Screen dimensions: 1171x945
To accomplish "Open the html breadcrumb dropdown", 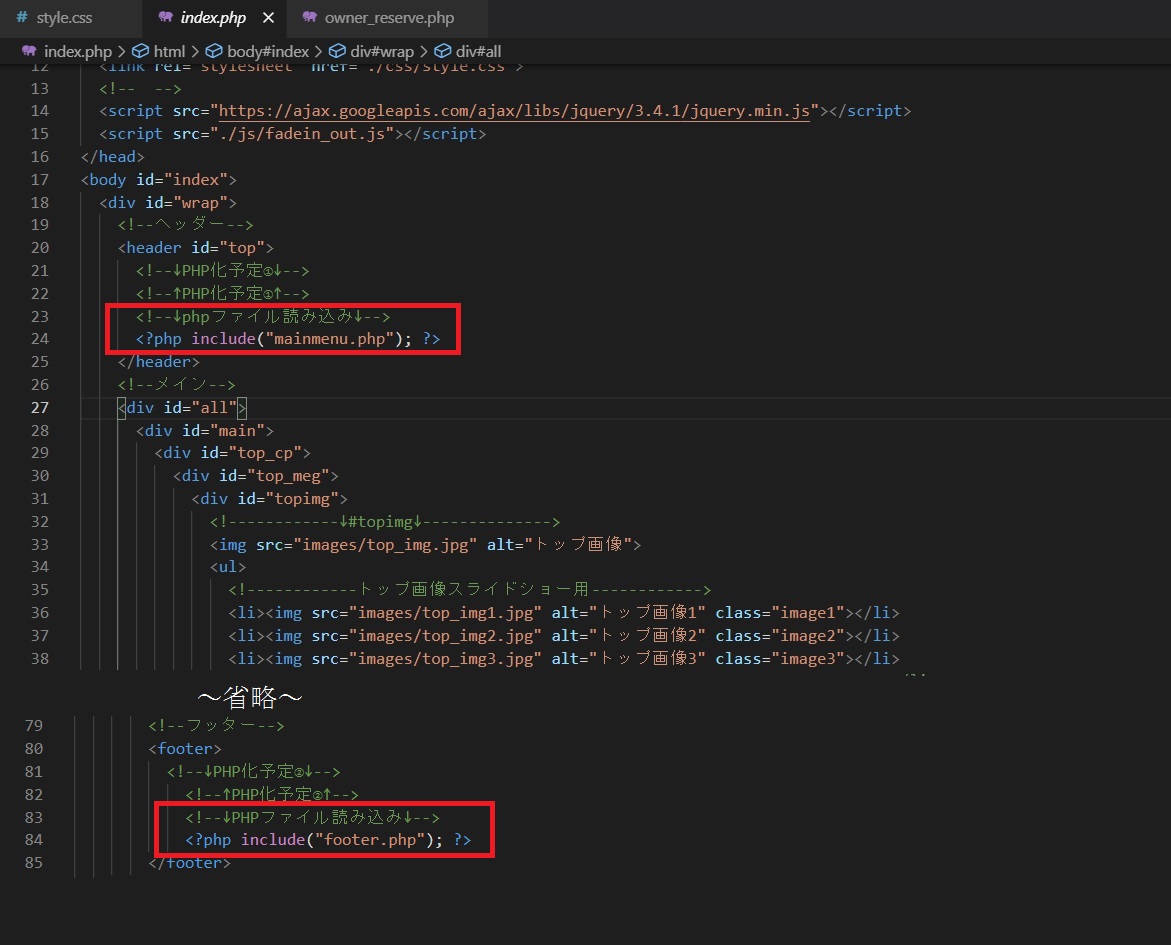I will pos(169,51).
